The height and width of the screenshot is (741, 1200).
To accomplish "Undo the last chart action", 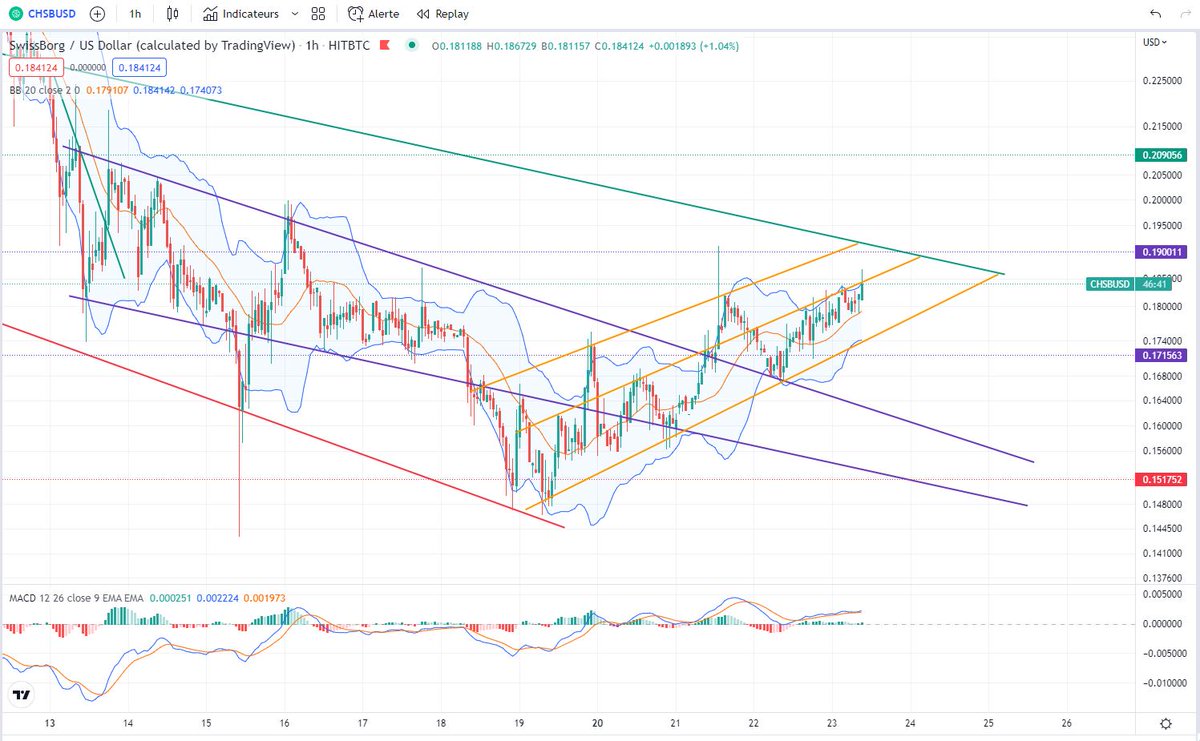I will [1156, 14].
